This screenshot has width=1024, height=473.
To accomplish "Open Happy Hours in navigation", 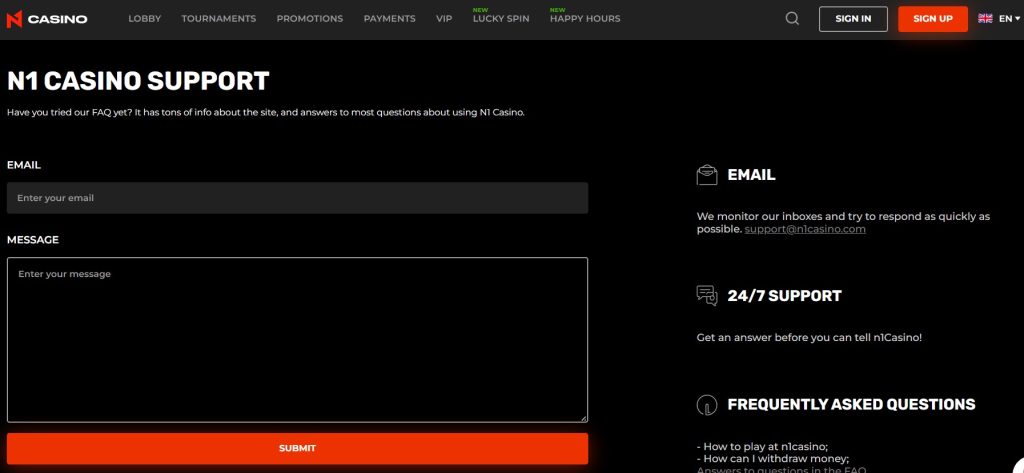I will pyautogui.click(x=585, y=19).
